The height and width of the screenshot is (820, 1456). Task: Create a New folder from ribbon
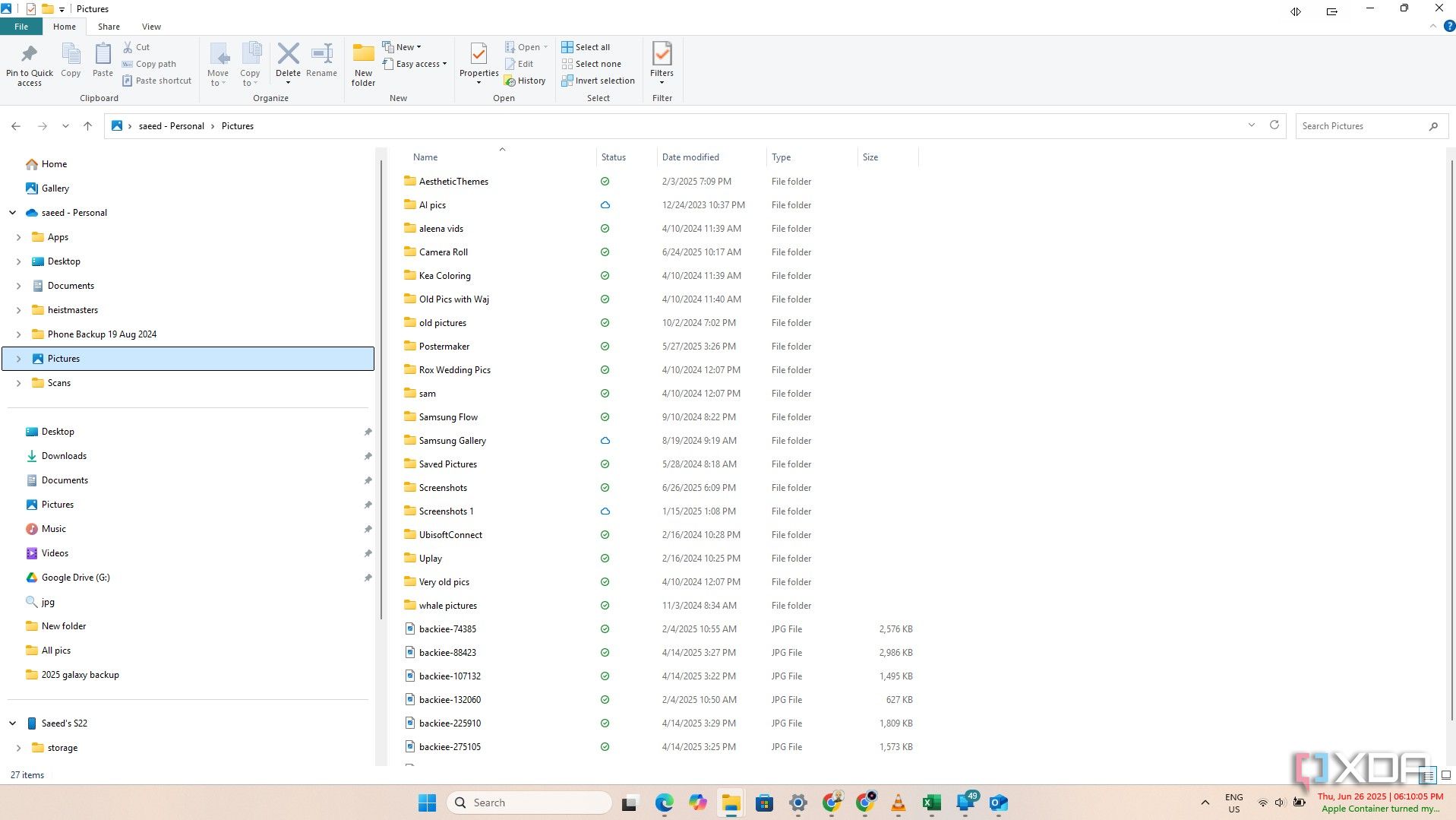click(363, 65)
